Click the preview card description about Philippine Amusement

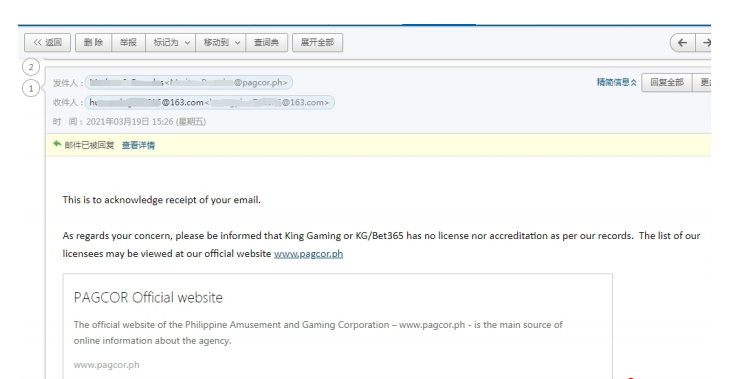(x=318, y=333)
